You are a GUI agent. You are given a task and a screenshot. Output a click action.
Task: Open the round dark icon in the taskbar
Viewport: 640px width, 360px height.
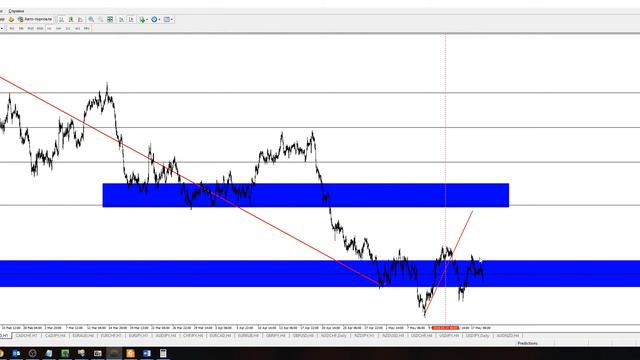pos(33,353)
